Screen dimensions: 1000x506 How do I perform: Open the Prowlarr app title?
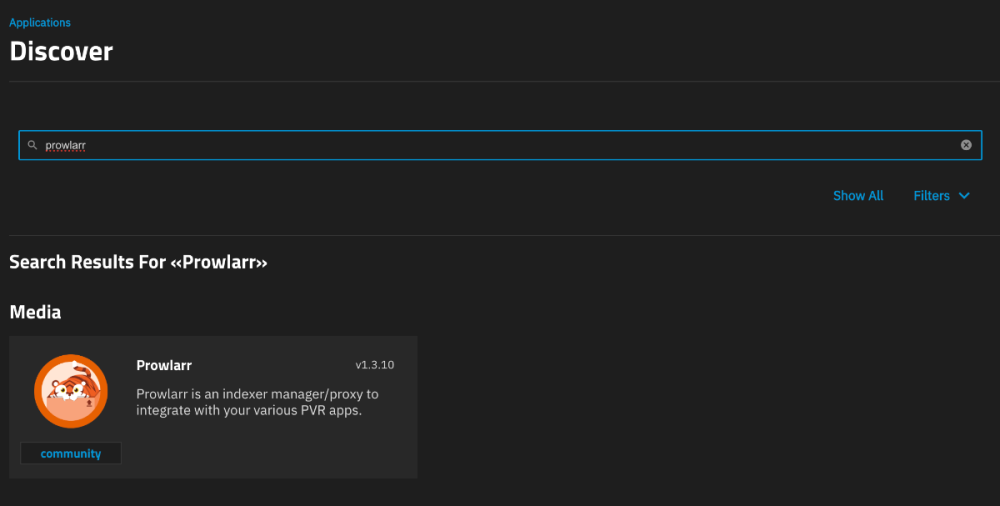pyautogui.click(x=163, y=365)
